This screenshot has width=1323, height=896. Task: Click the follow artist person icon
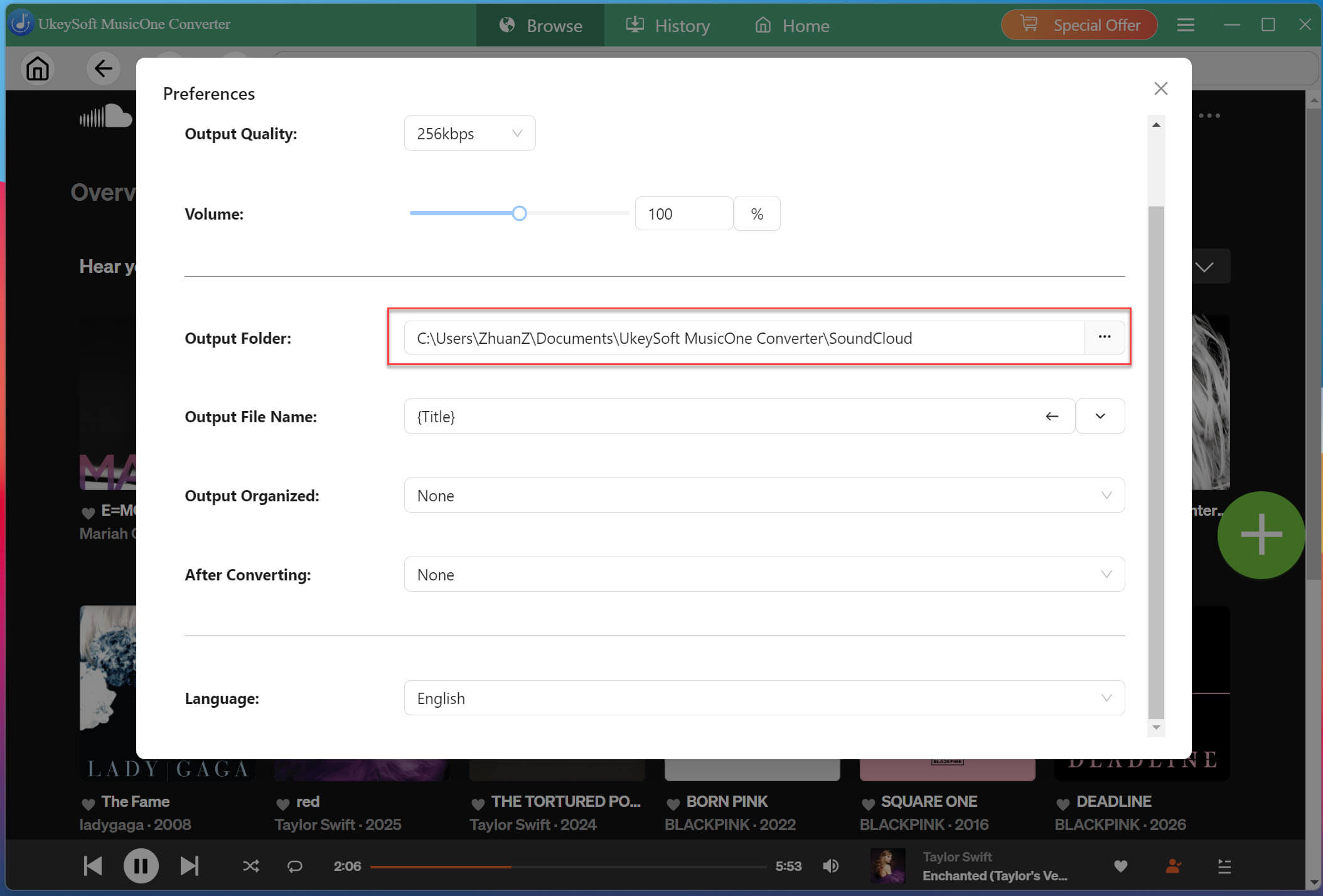click(x=1173, y=867)
